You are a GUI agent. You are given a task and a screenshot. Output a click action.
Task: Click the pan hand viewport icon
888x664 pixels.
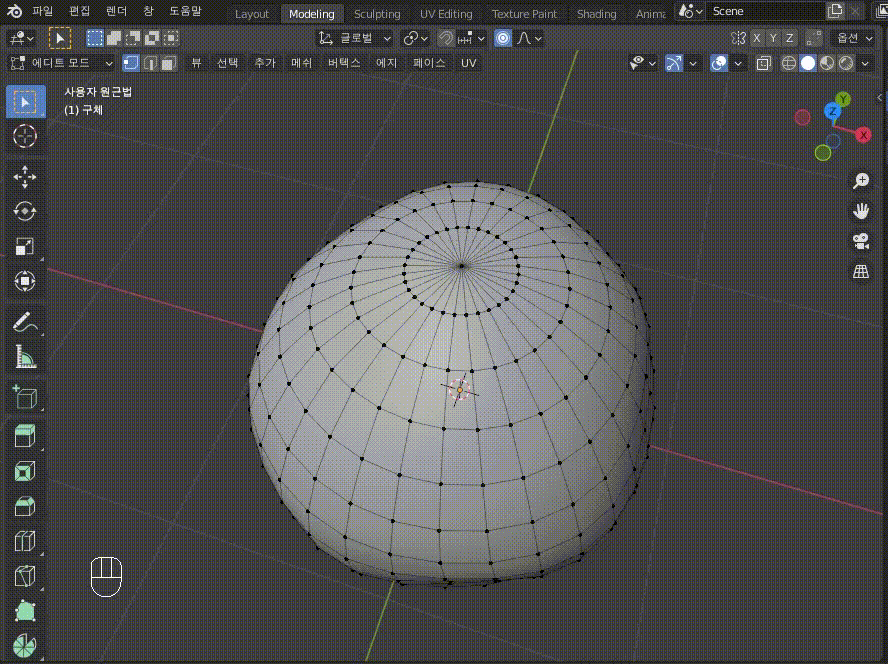[x=861, y=211]
